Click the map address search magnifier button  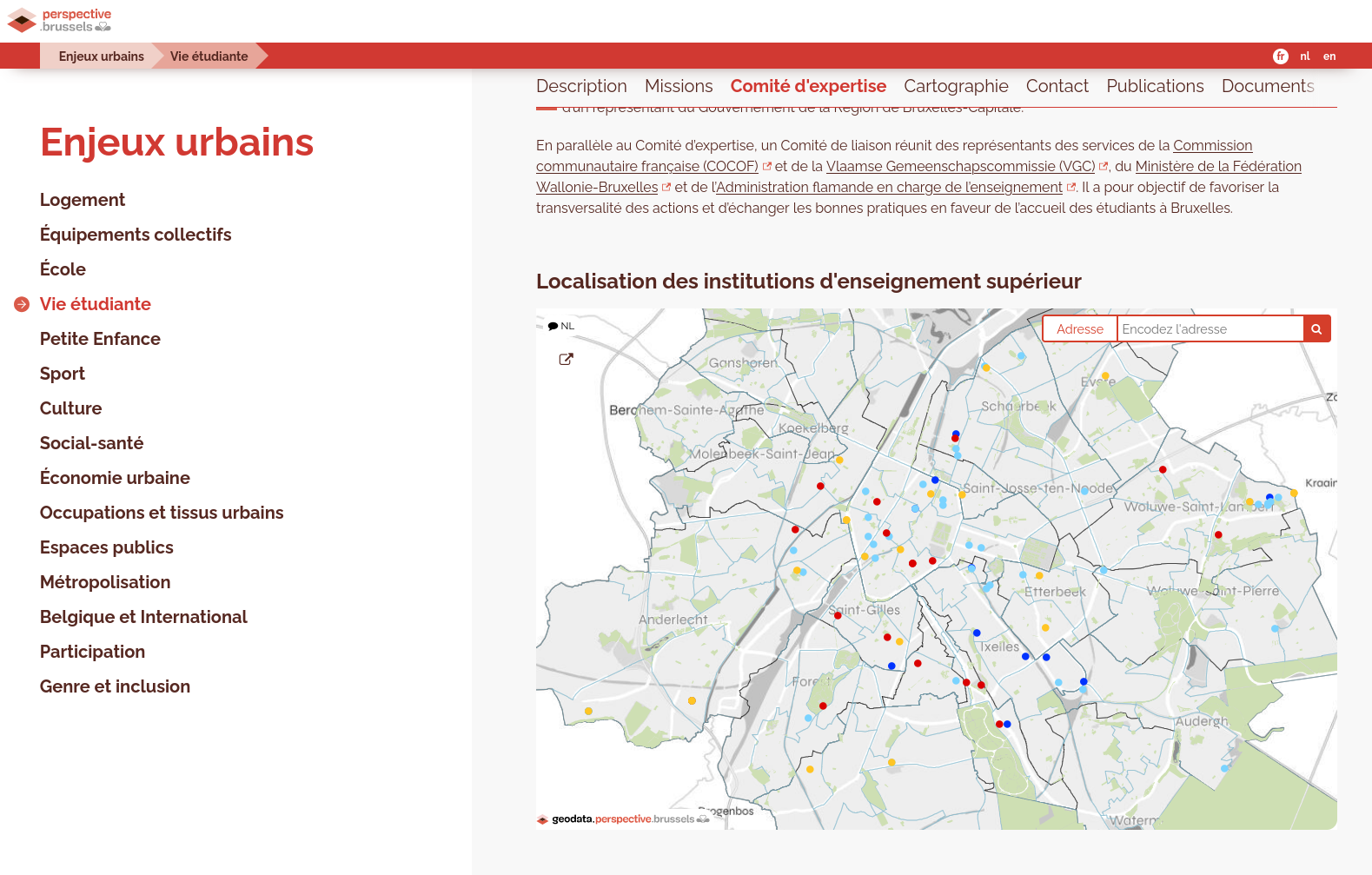(1316, 329)
